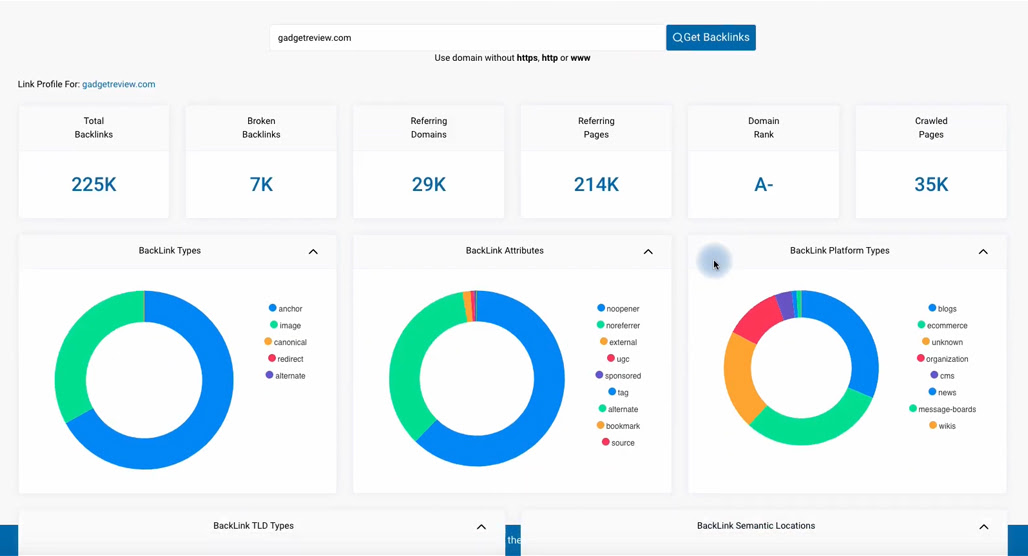
Task: Collapse the BackLink Attributes panel
Action: click(648, 252)
